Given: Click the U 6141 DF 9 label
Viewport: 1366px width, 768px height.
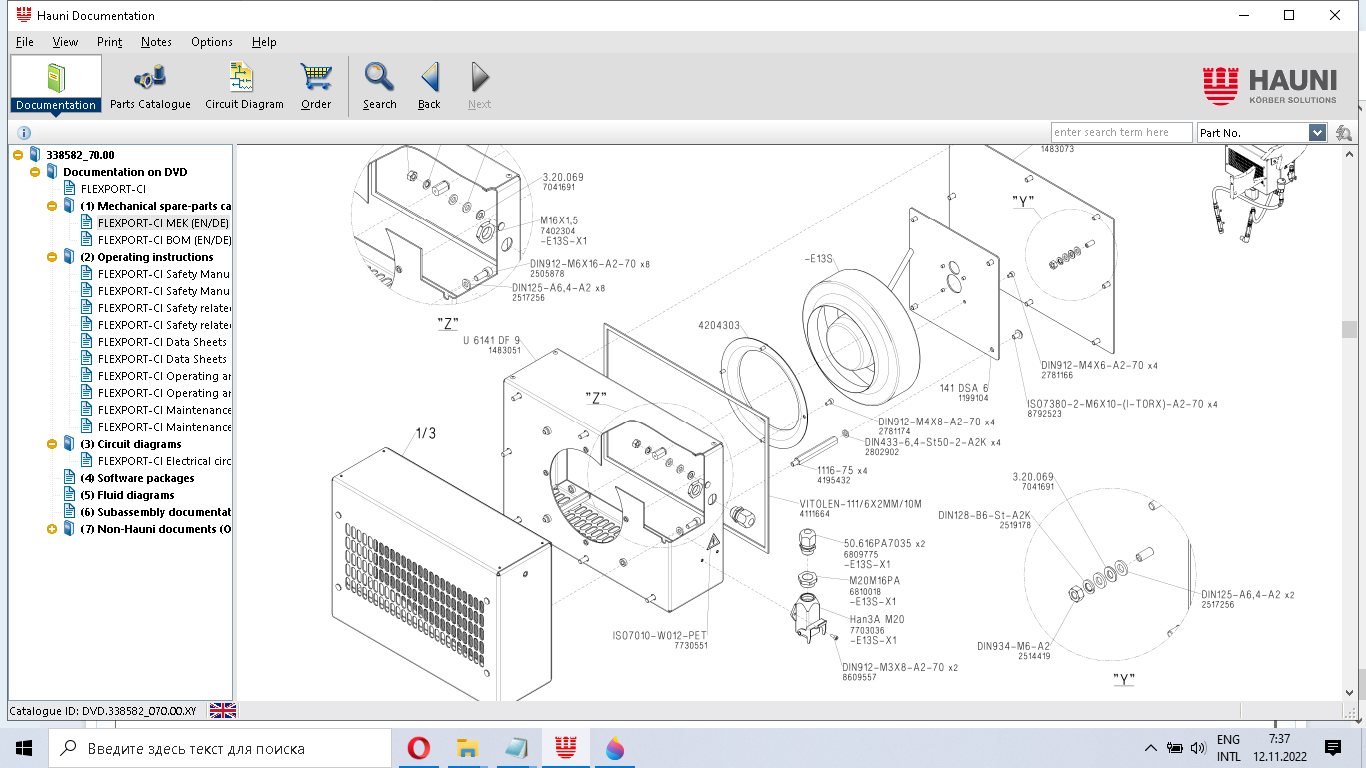Looking at the screenshot, I should point(491,340).
